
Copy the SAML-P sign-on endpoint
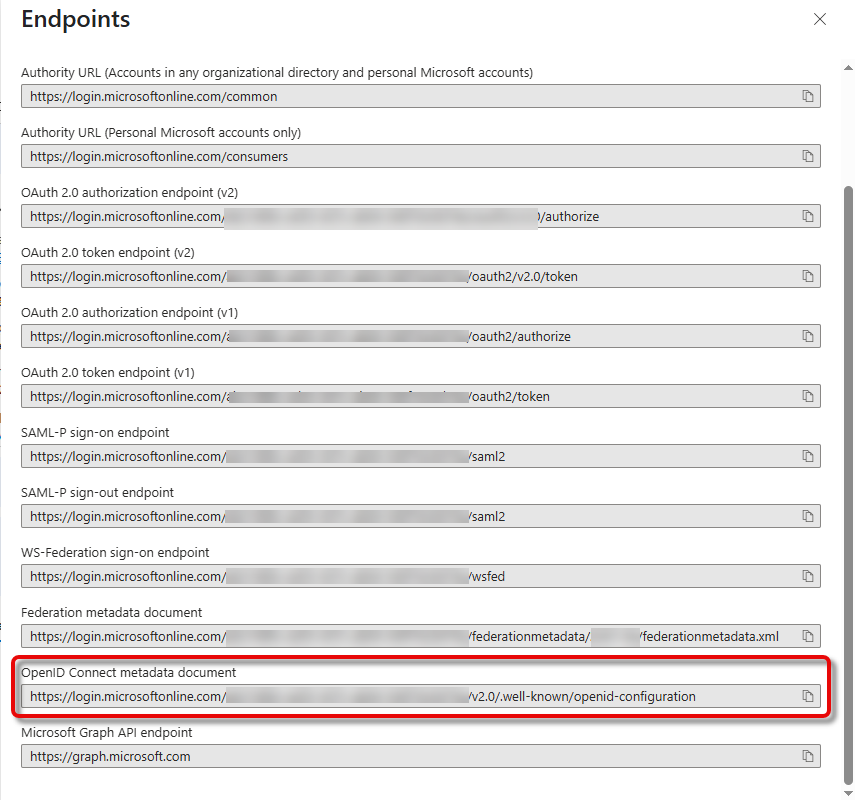click(807, 457)
